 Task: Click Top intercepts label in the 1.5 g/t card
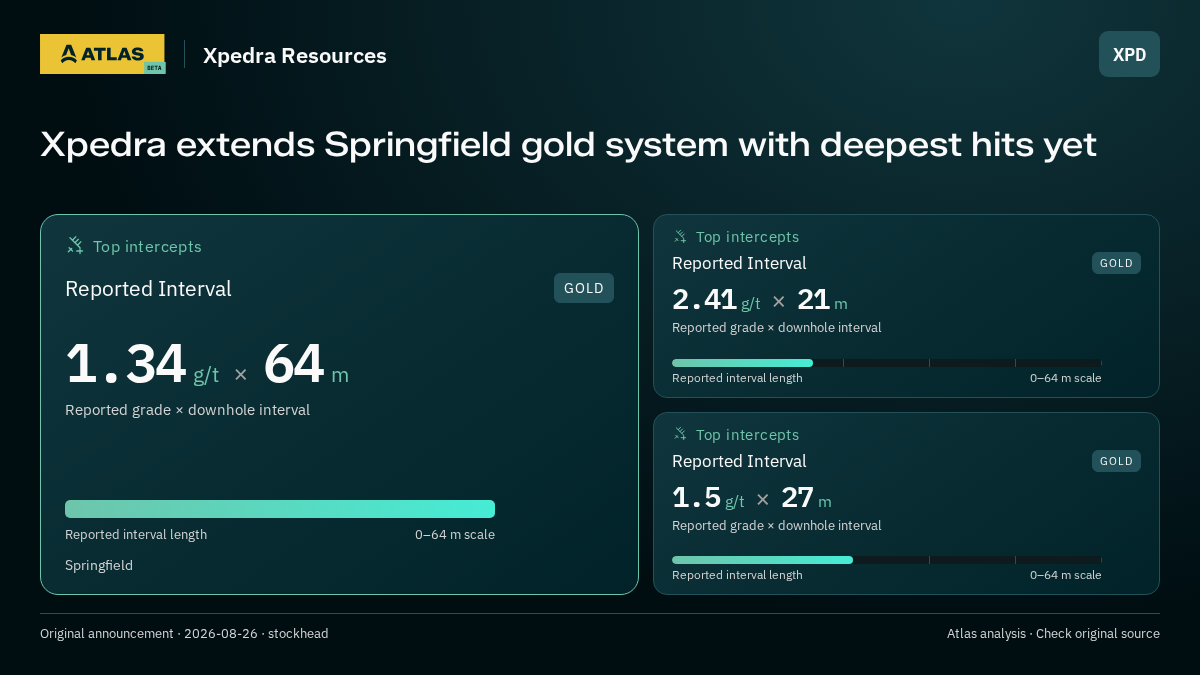748,435
